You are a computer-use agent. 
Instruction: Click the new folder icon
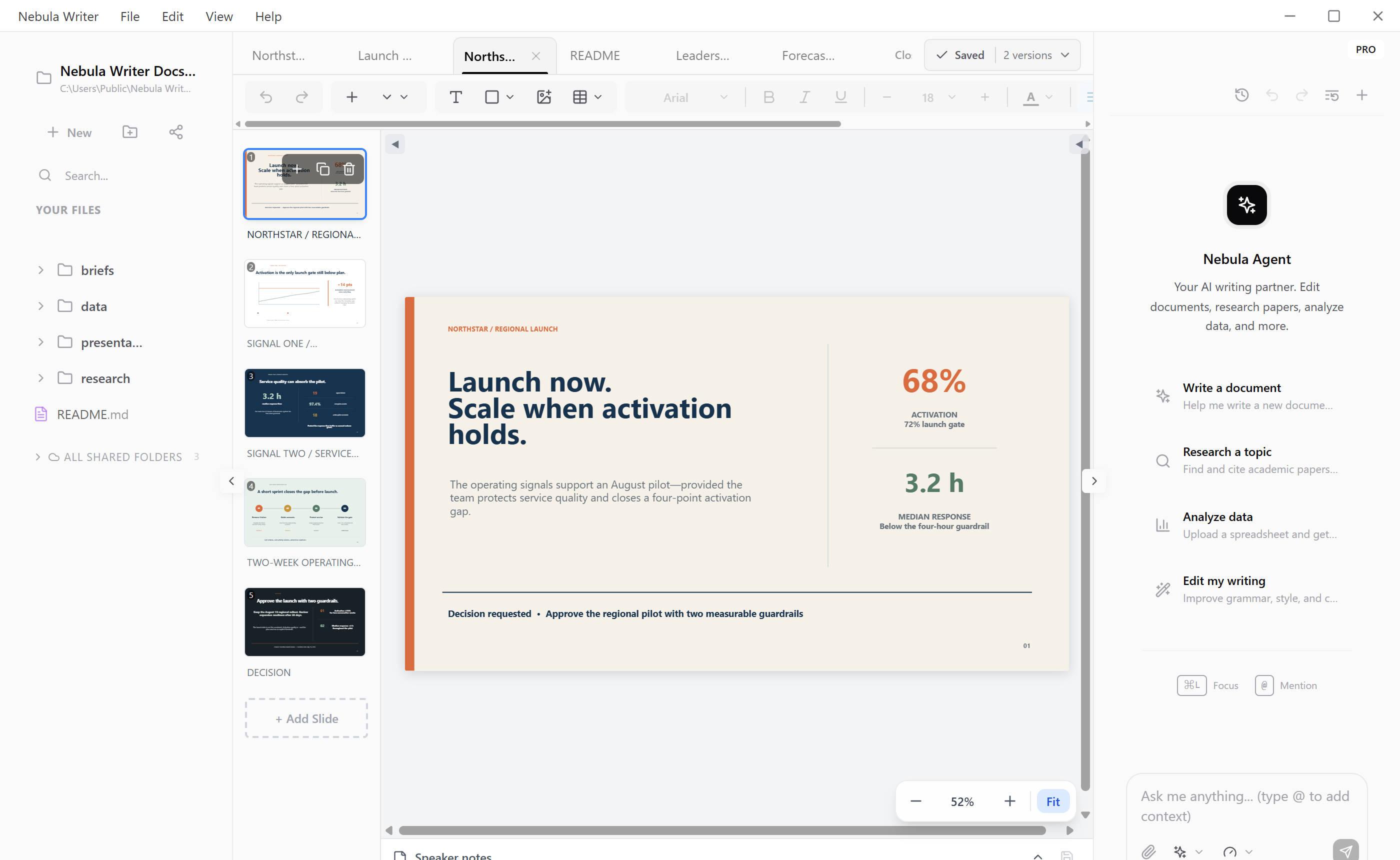[129, 132]
